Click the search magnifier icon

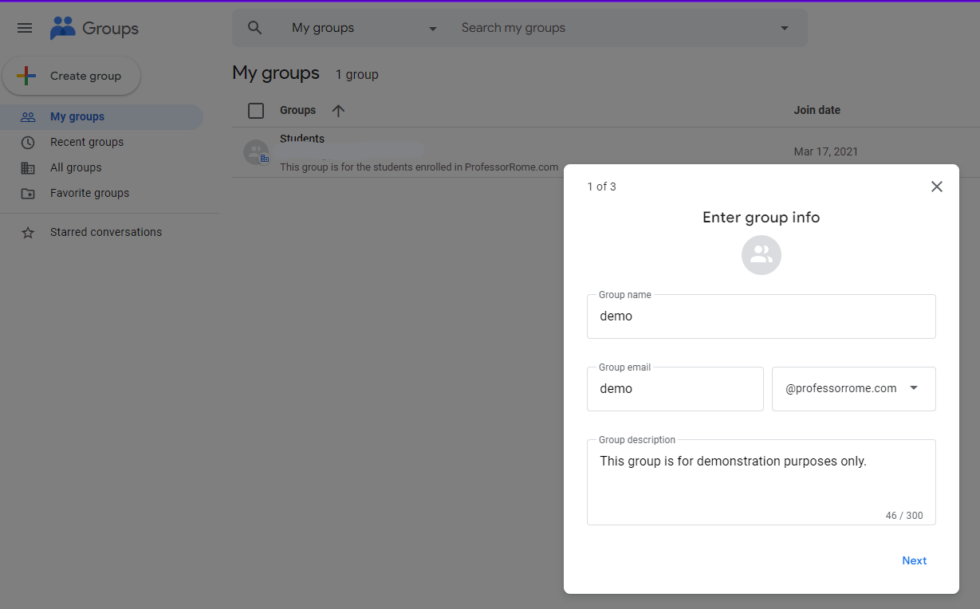[254, 27]
